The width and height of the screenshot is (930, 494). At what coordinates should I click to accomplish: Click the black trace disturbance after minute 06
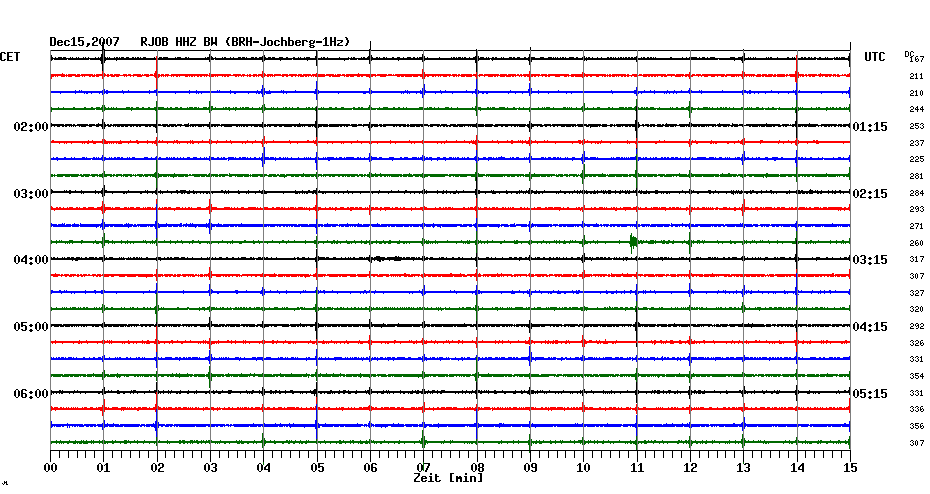(386, 259)
